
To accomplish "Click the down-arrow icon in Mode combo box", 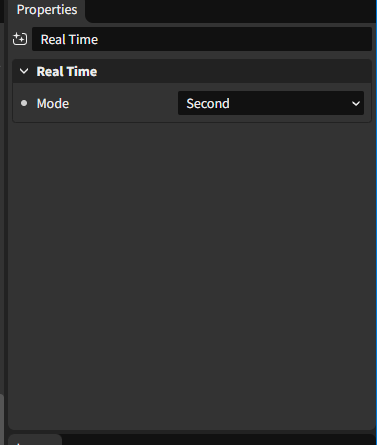I will point(356,104).
